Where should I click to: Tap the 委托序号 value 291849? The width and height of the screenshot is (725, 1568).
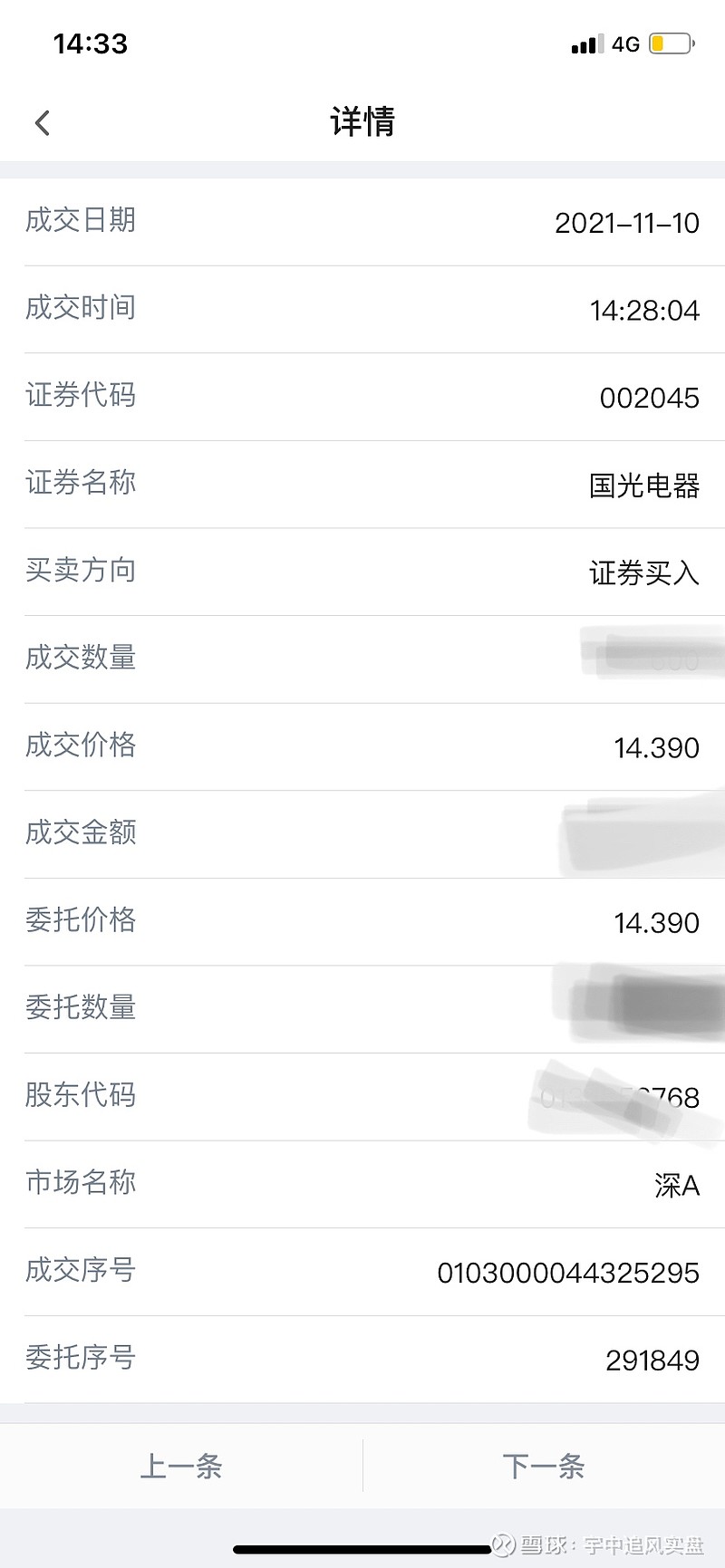click(652, 1361)
